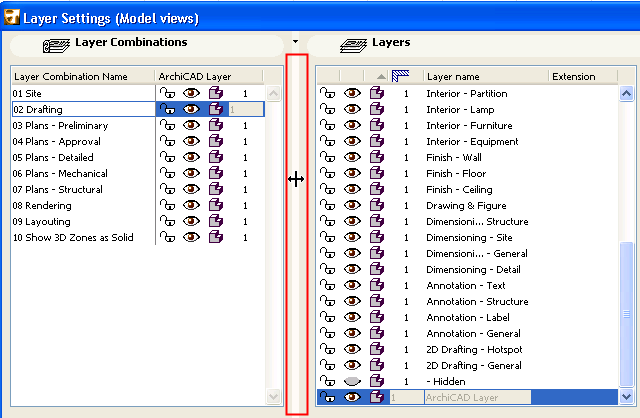This screenshot has height=418, width=640.
Task: Click the Layer name column header
Action: [x=486, y=76]
